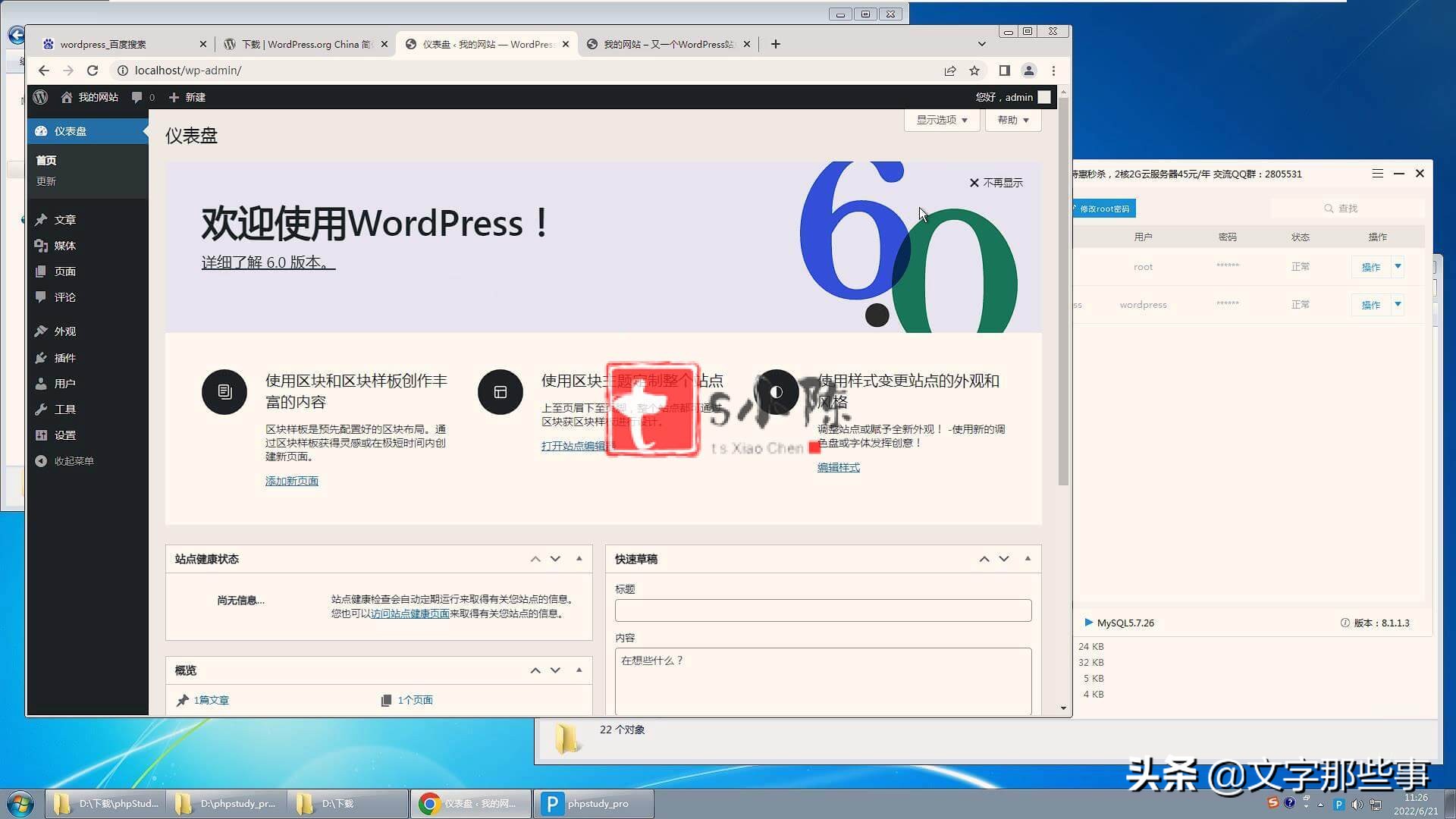
Task: Open 设置 (Settings) in the sidebar
Action: click(64, 435)
